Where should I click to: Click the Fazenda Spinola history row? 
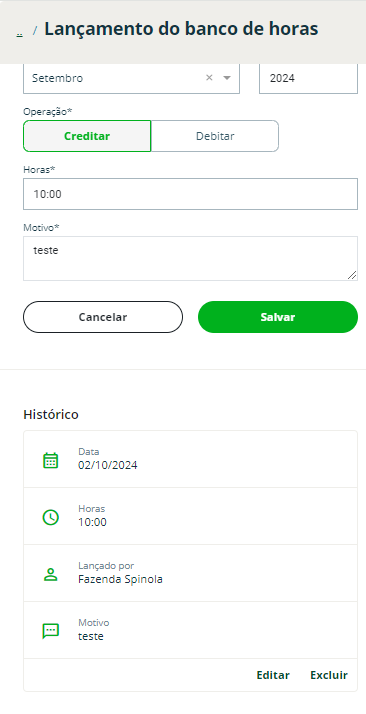tap(190, 573)
